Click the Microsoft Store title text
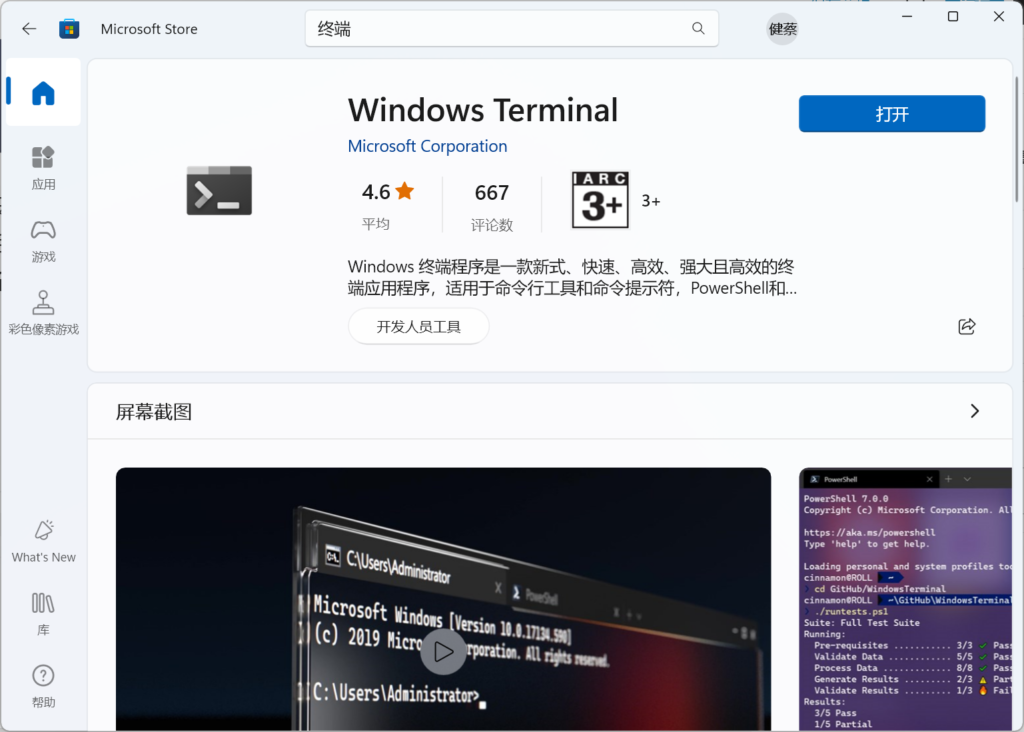Viewport: 1024px width, 732px height. tap(149, 29)
